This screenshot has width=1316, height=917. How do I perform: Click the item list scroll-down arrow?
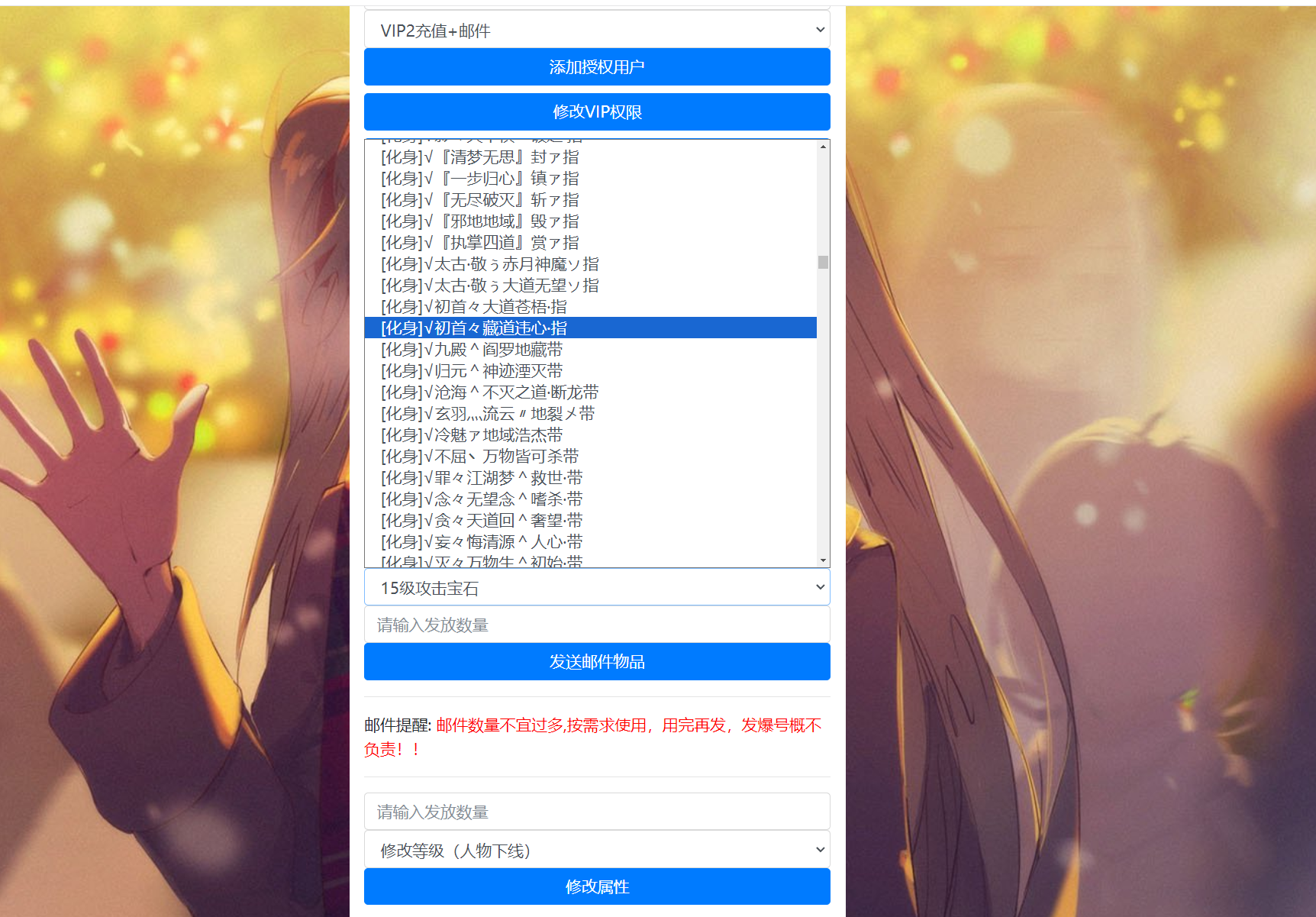823,560
